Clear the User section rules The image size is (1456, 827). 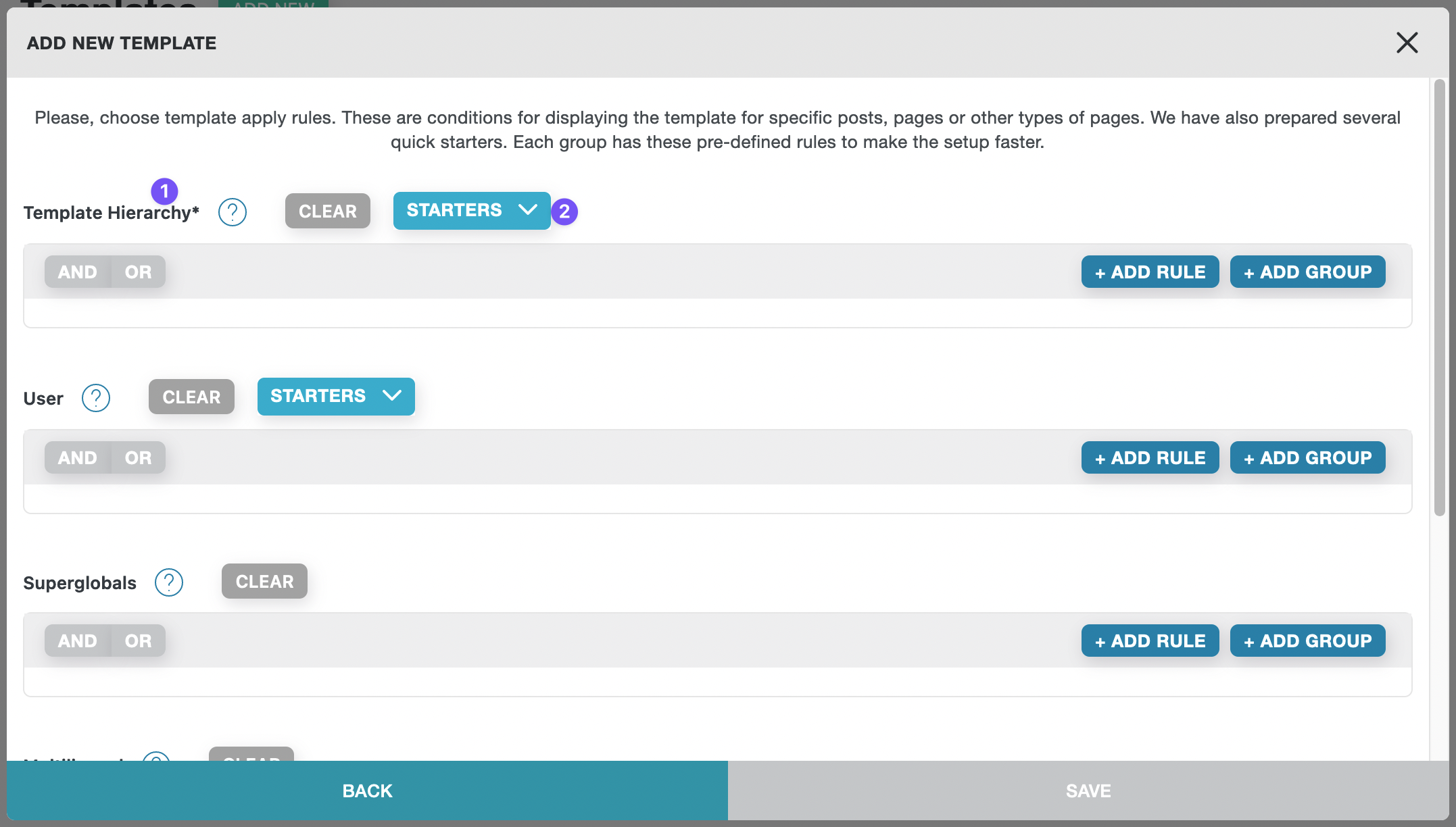192,396
